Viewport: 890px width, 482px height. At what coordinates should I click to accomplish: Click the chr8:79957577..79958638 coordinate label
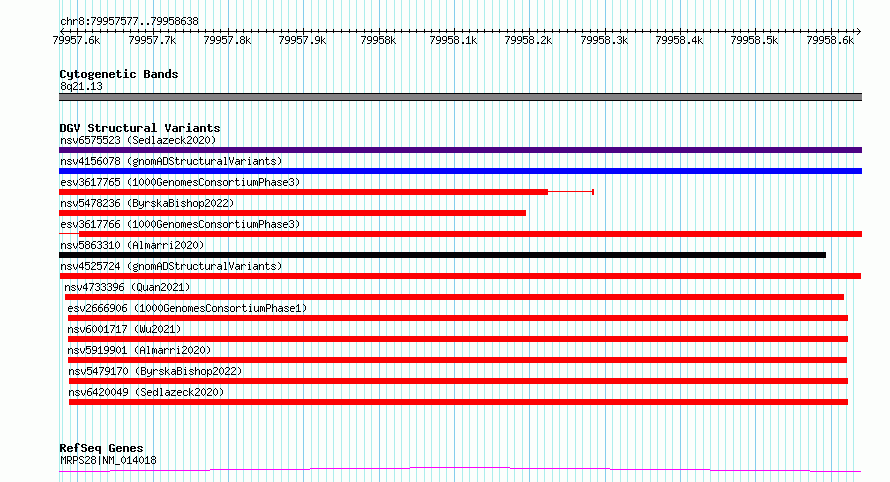coord(129,22)
